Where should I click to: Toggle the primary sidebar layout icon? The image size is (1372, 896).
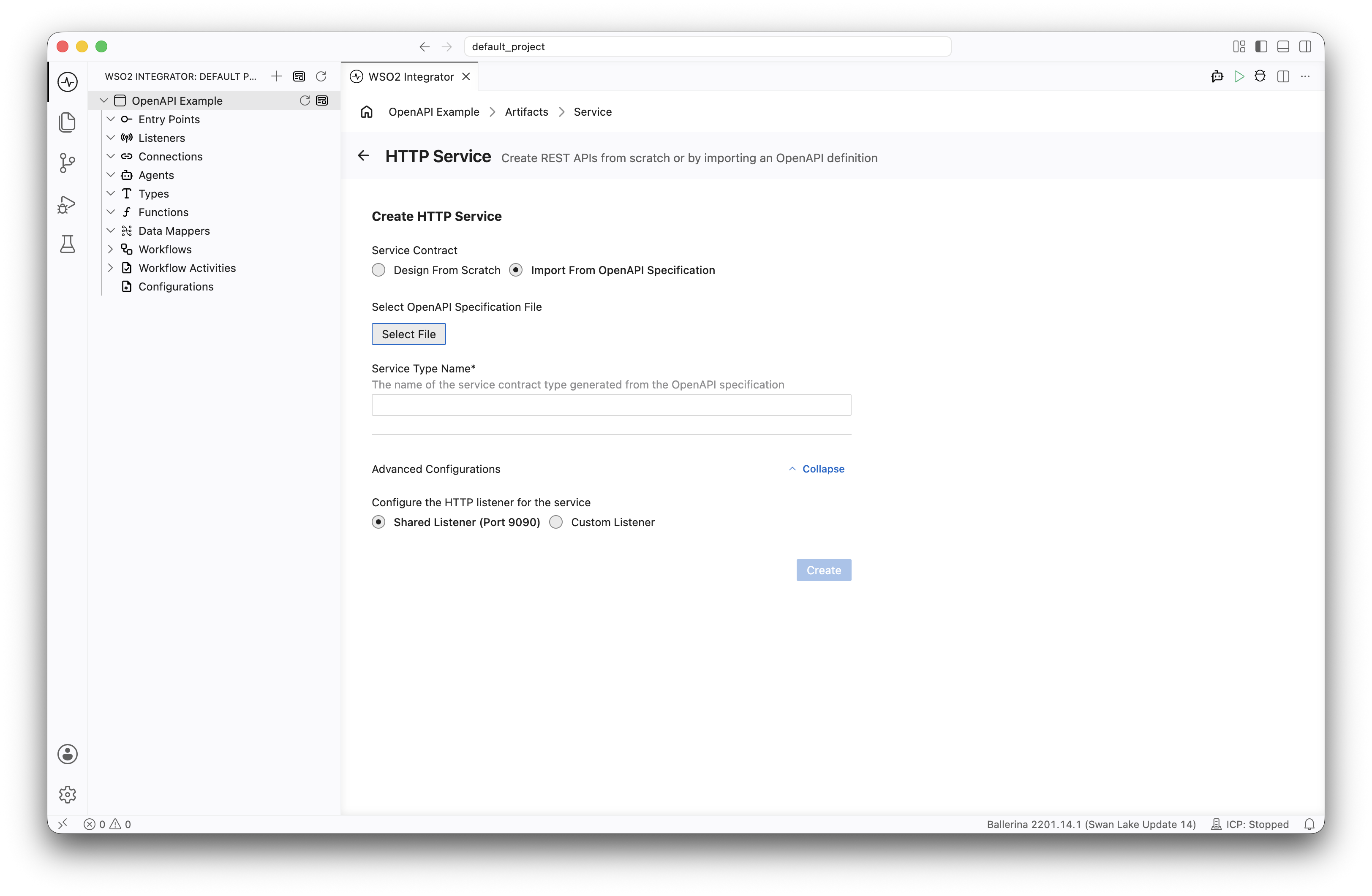[x=1261, y=47]
